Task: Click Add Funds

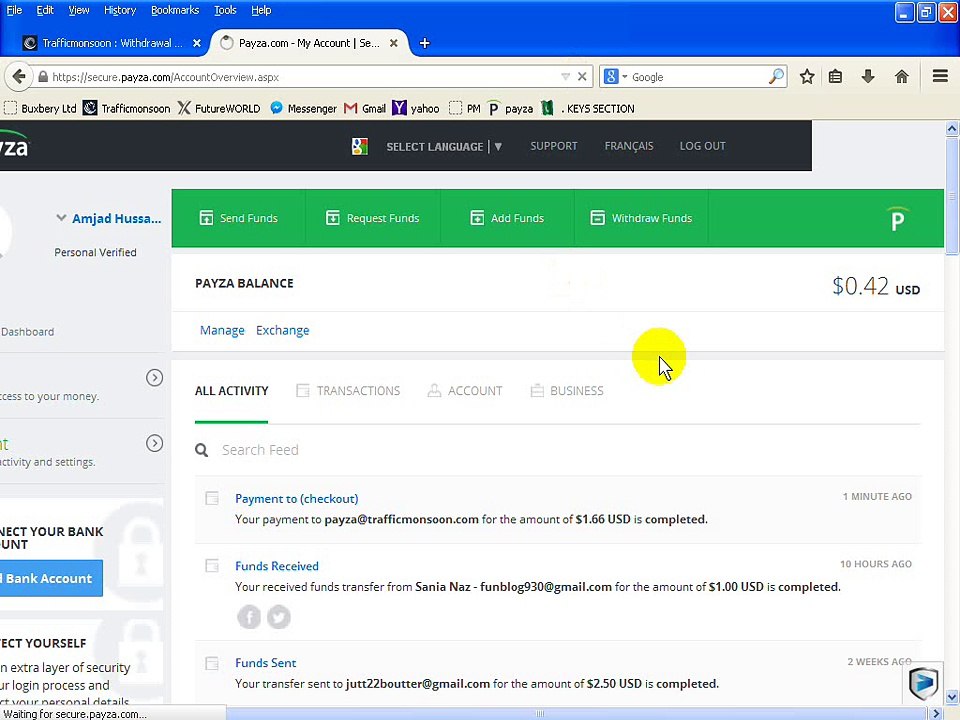Action: click(507, 218)
